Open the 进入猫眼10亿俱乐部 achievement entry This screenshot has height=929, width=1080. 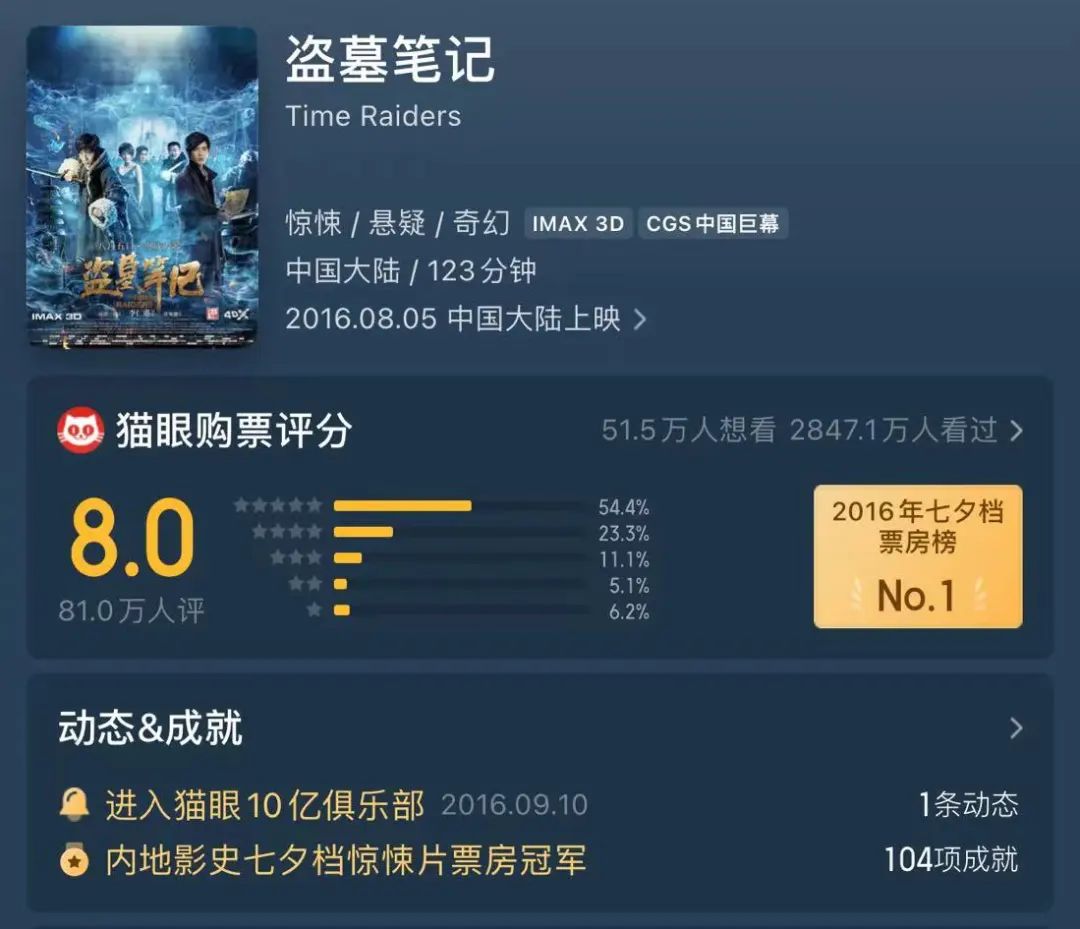click(x=264, y=804)
